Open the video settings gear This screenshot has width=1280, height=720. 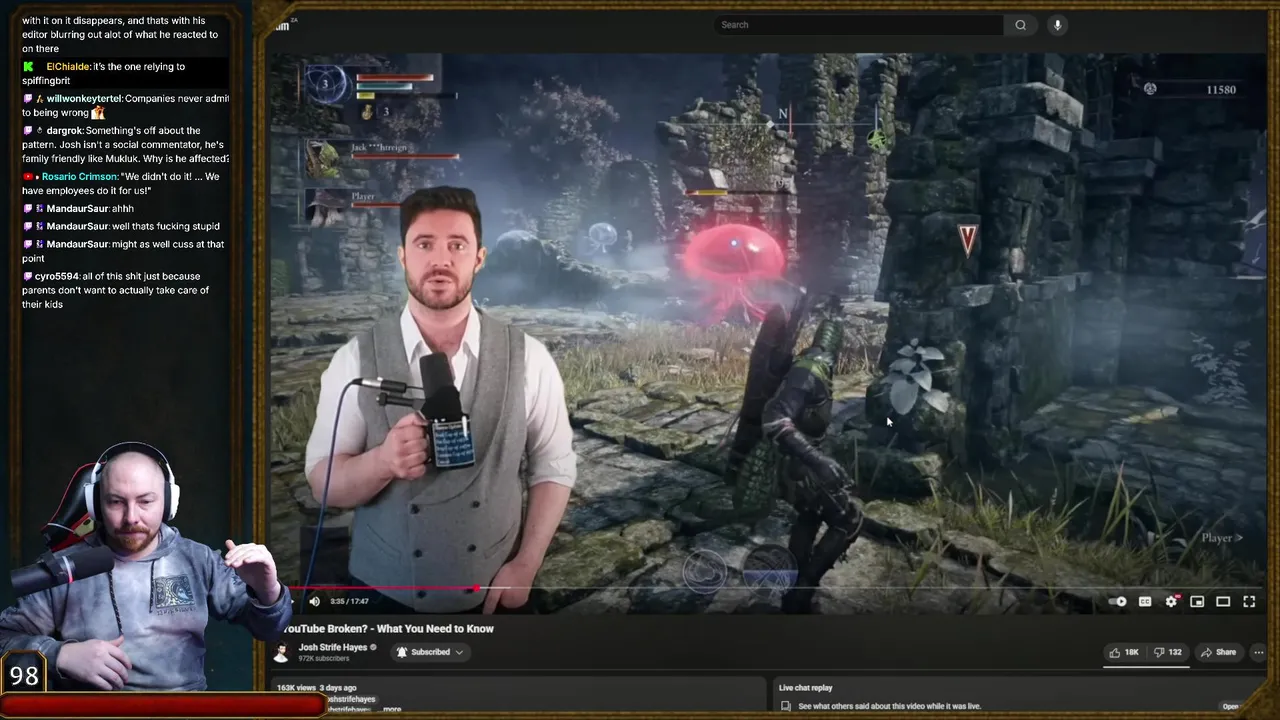(1171, 601)
